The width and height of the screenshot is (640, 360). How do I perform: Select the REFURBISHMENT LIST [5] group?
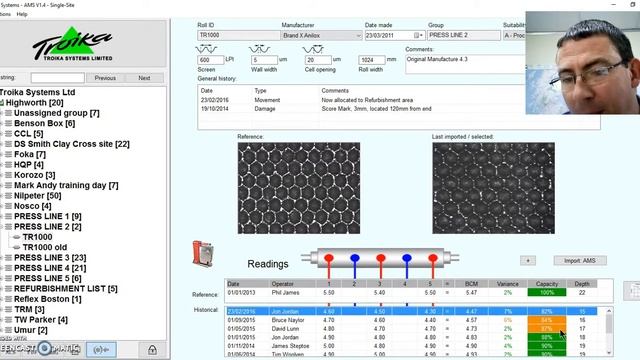66,289
